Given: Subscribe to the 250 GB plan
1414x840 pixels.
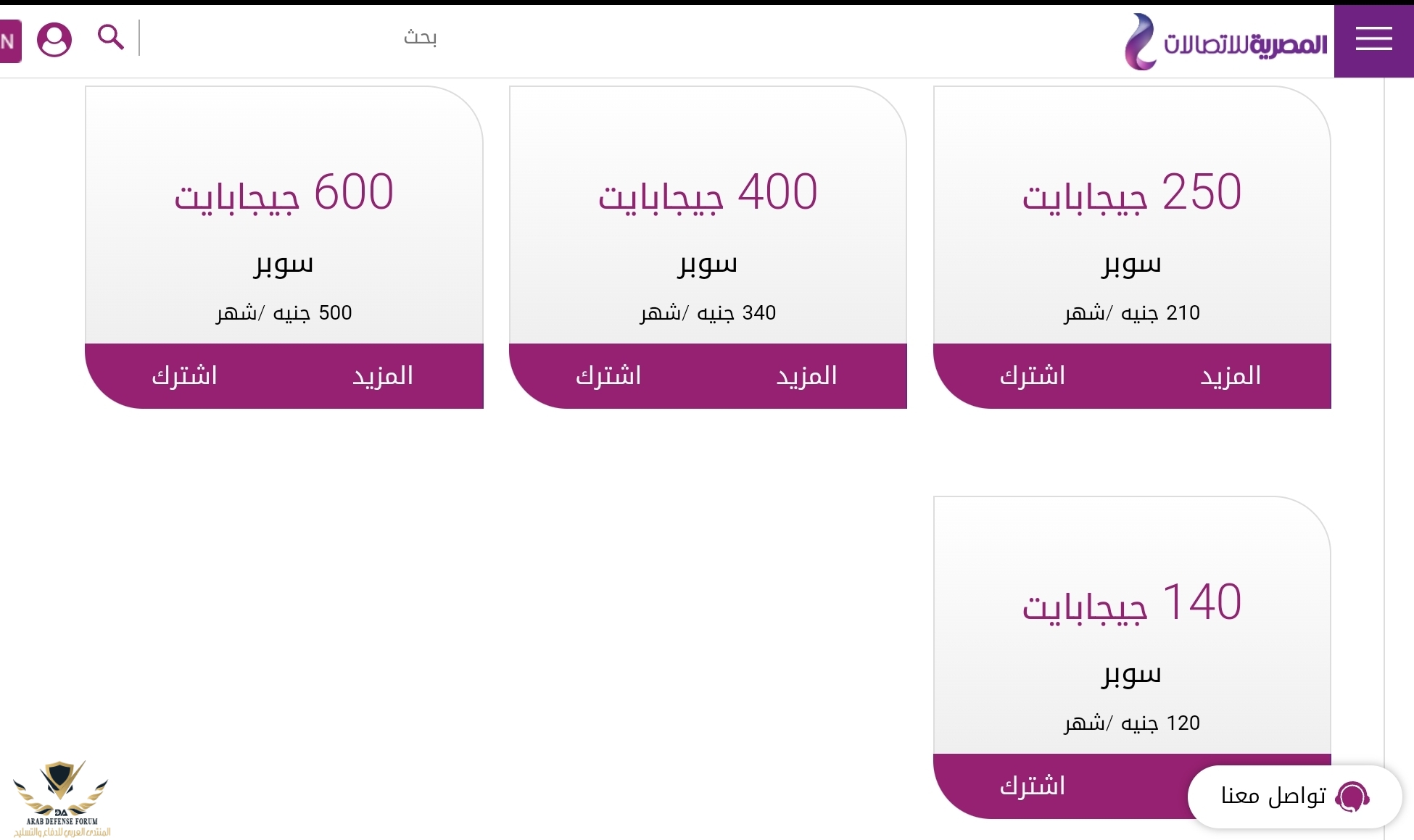Looking at the screenshot, I should (1033, 375).
